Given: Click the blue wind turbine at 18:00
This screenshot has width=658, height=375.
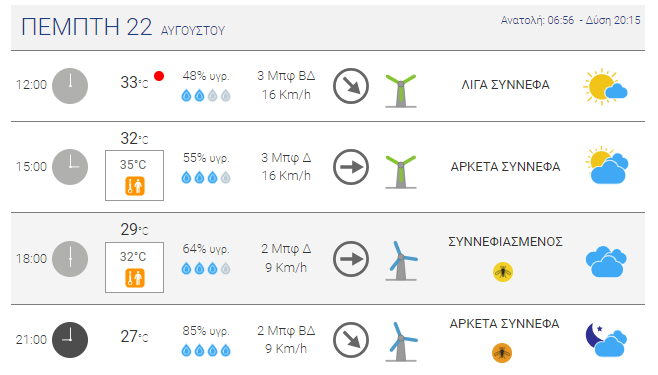Looking at the screenshot, I should (402, 260).
